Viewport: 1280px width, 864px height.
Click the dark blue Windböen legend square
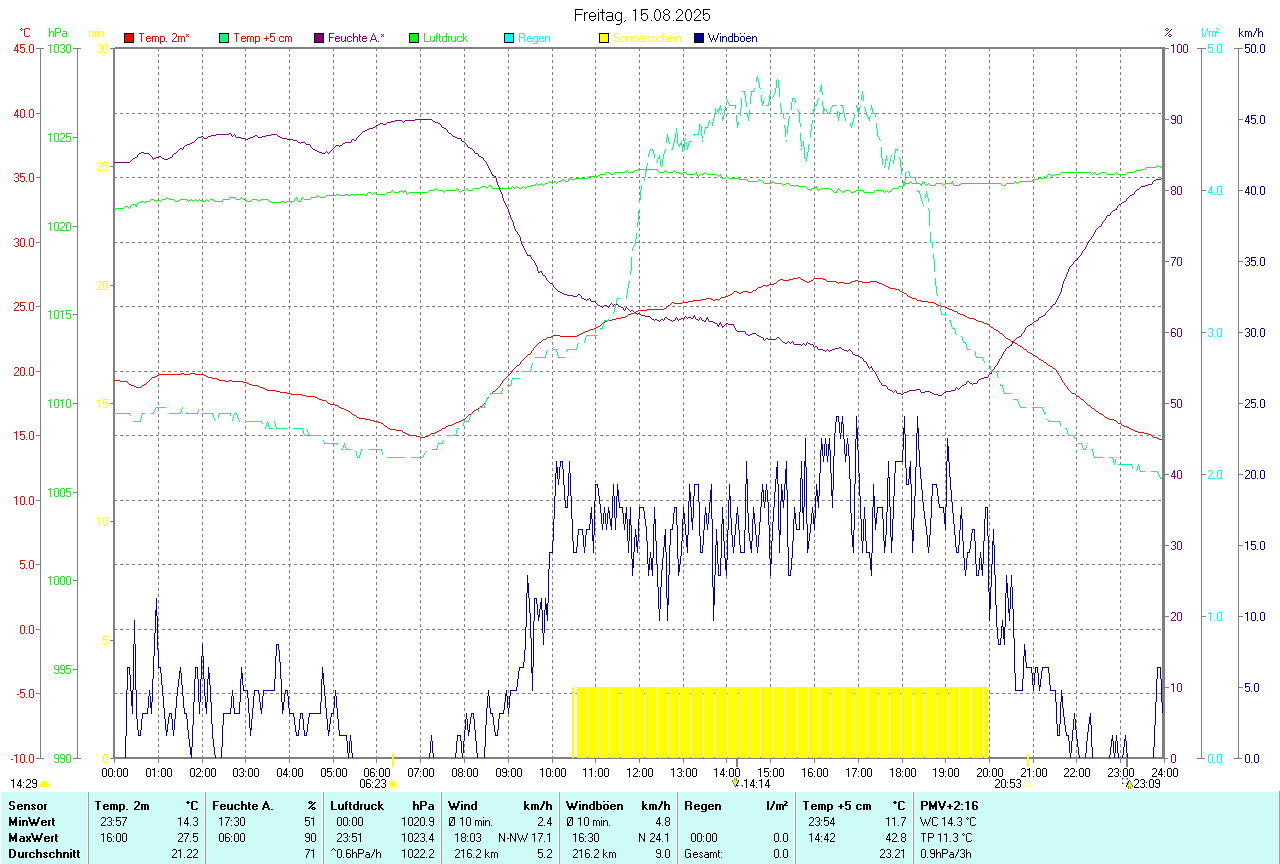(x=699, y=38)
